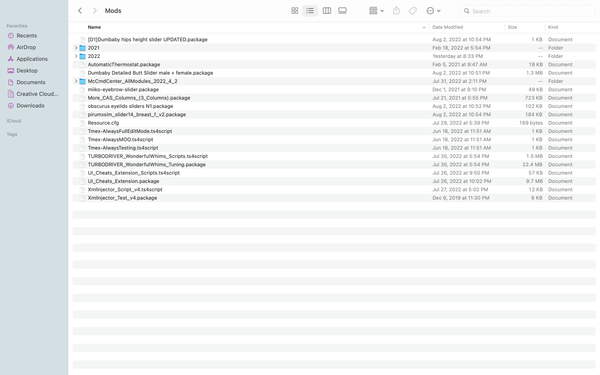Open the Group By options menu

[376, 11]
